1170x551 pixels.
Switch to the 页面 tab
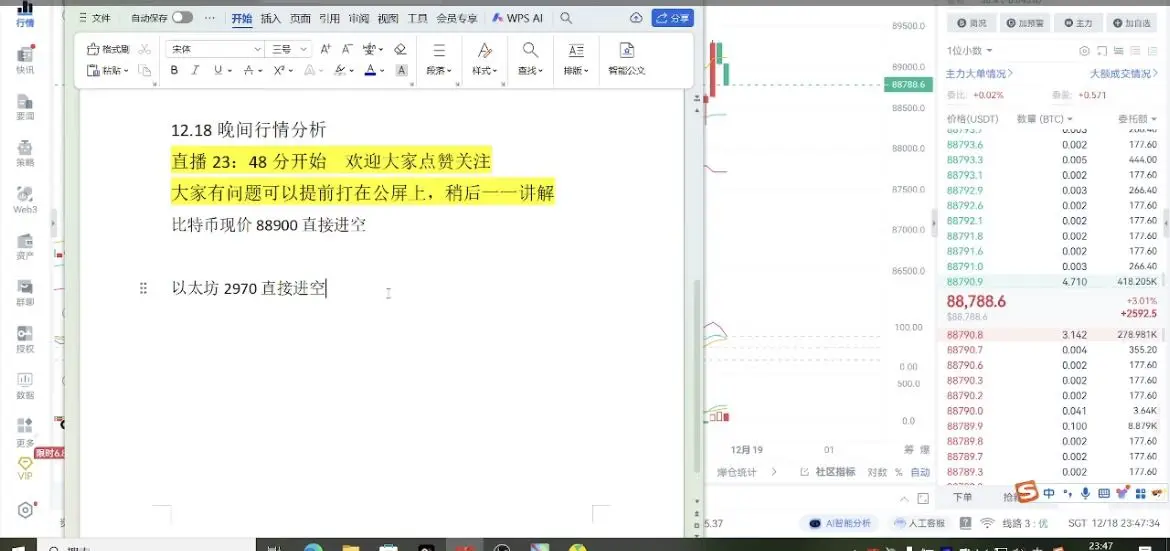[x=300, y=19]
